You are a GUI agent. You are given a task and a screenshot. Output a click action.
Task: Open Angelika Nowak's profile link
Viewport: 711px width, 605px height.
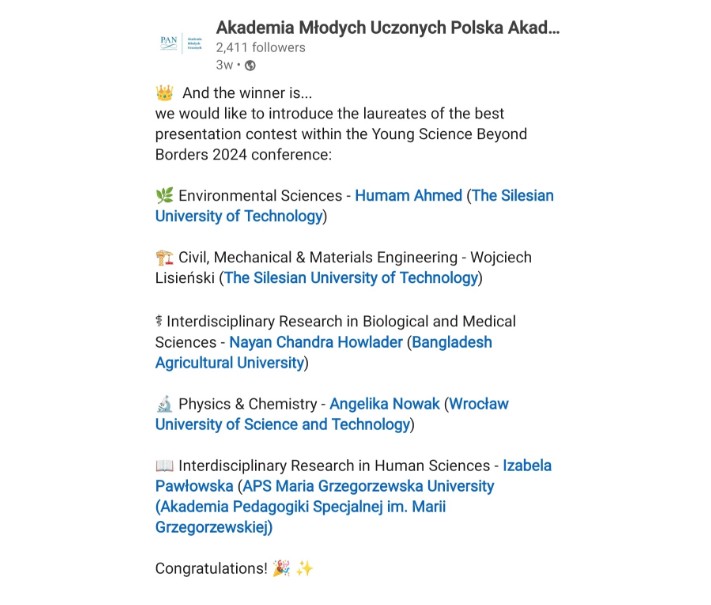click(x=384, y=404)
